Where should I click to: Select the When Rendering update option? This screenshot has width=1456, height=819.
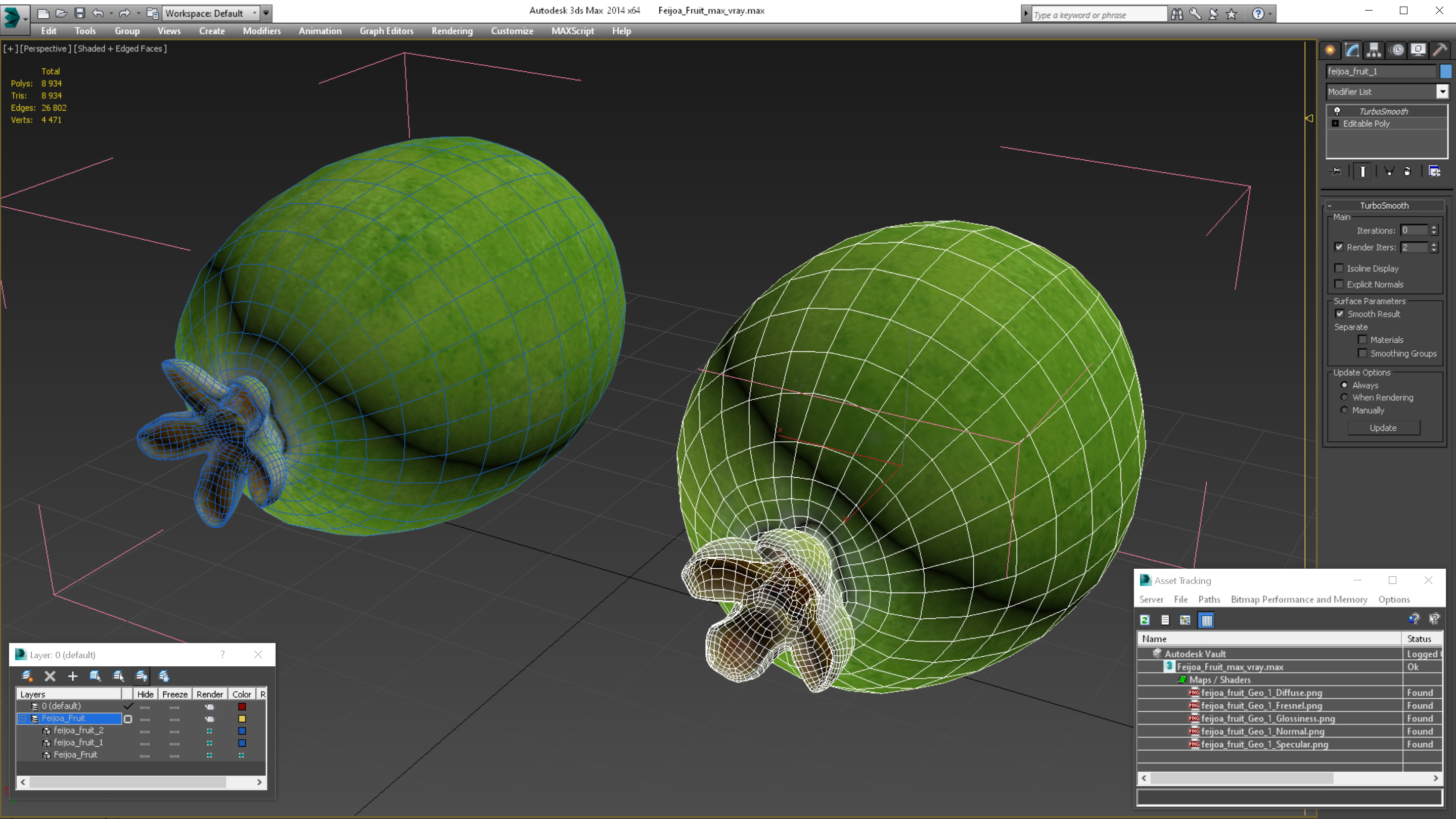point(1344,397)
